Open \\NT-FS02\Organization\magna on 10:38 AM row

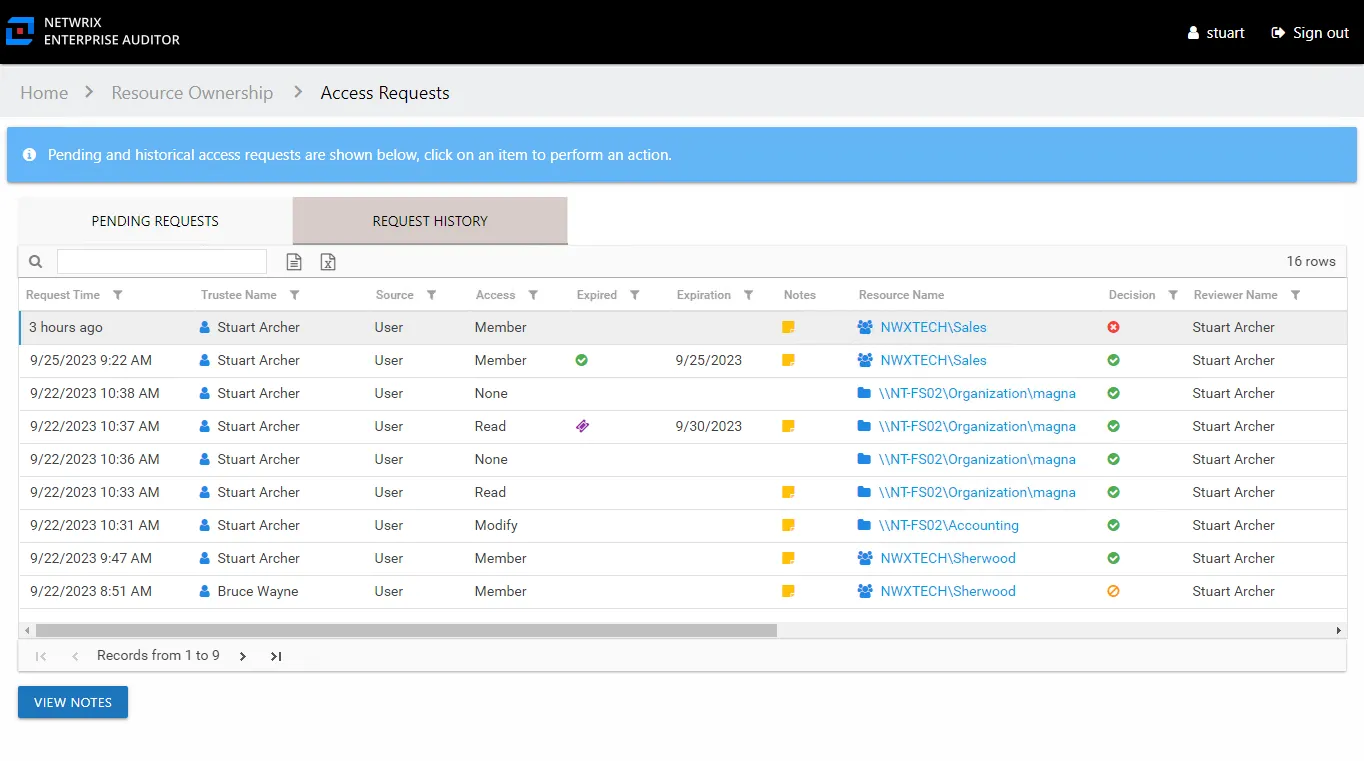coord(977,393)
